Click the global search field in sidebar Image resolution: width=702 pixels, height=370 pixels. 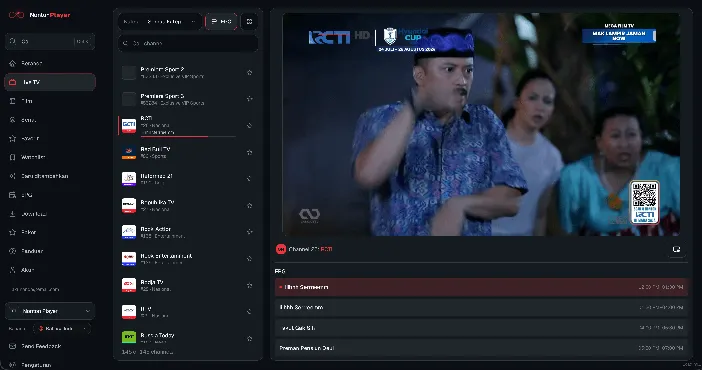tap(50, 41)
